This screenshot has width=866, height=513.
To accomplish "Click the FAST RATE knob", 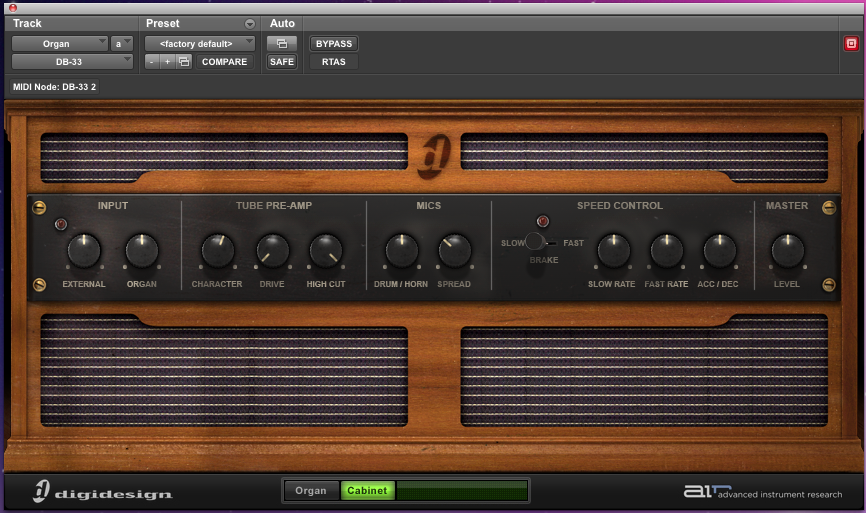I will tap(667, 251).
